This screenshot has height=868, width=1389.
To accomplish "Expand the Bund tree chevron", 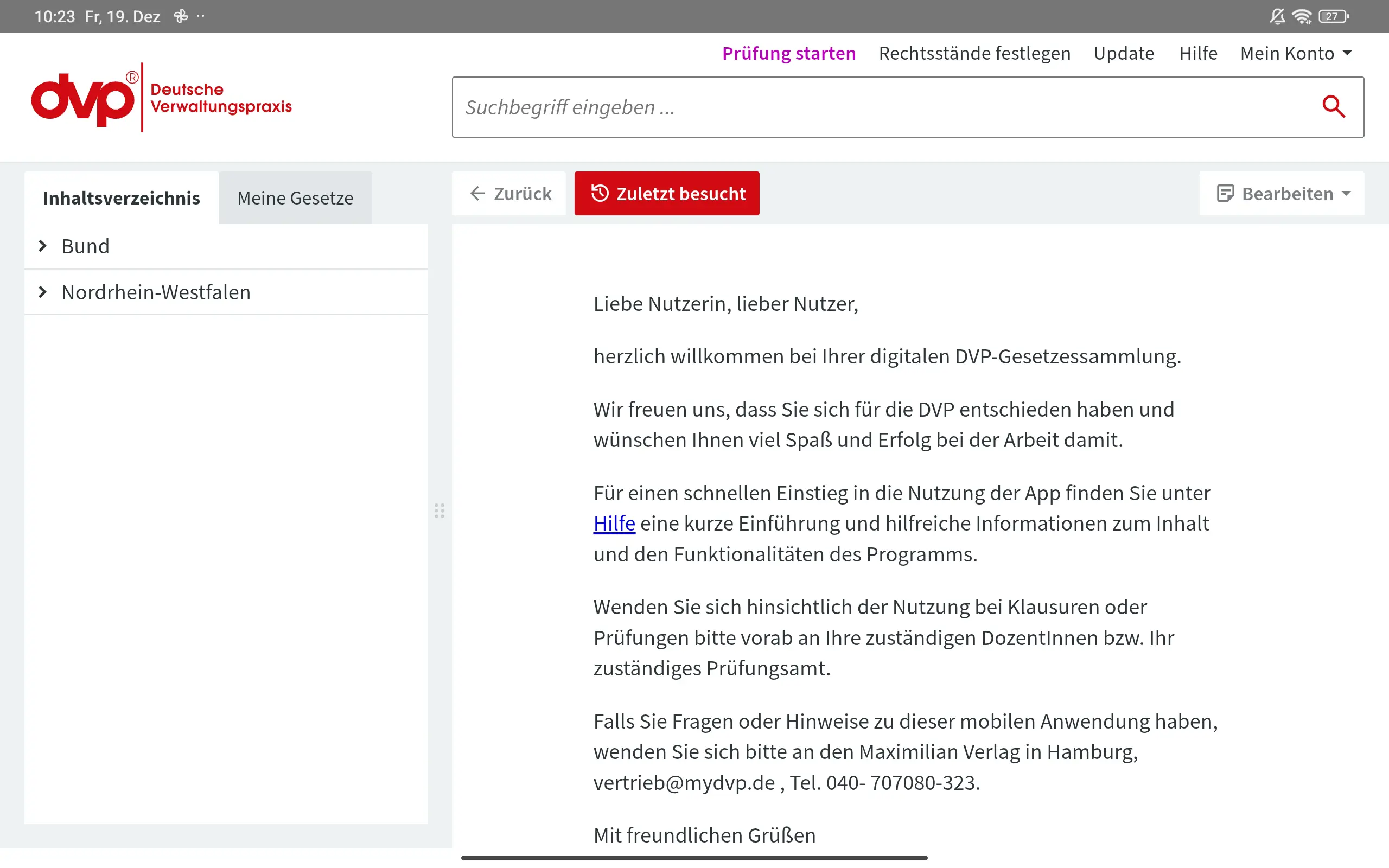I will click(x=42, y=246).
